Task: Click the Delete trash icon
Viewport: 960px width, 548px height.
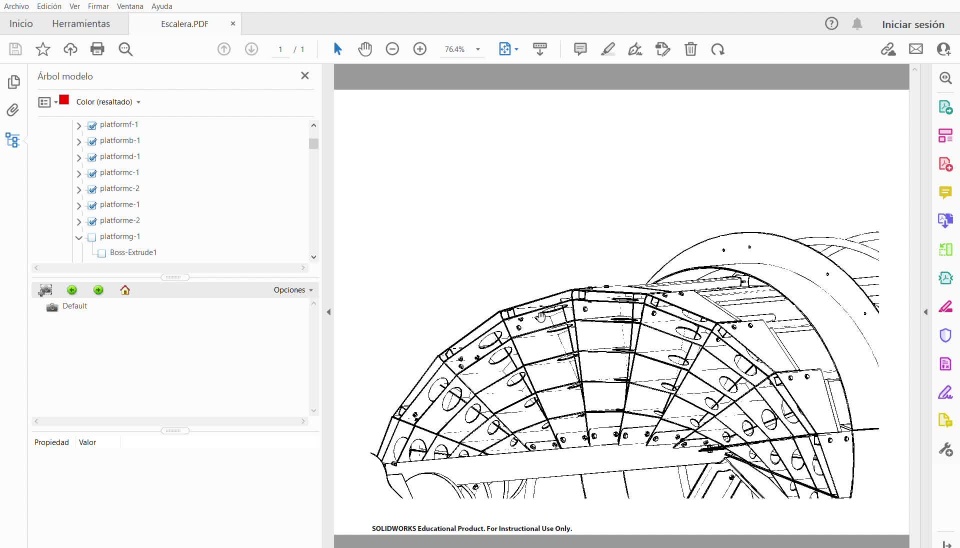Action: [690, 49]
